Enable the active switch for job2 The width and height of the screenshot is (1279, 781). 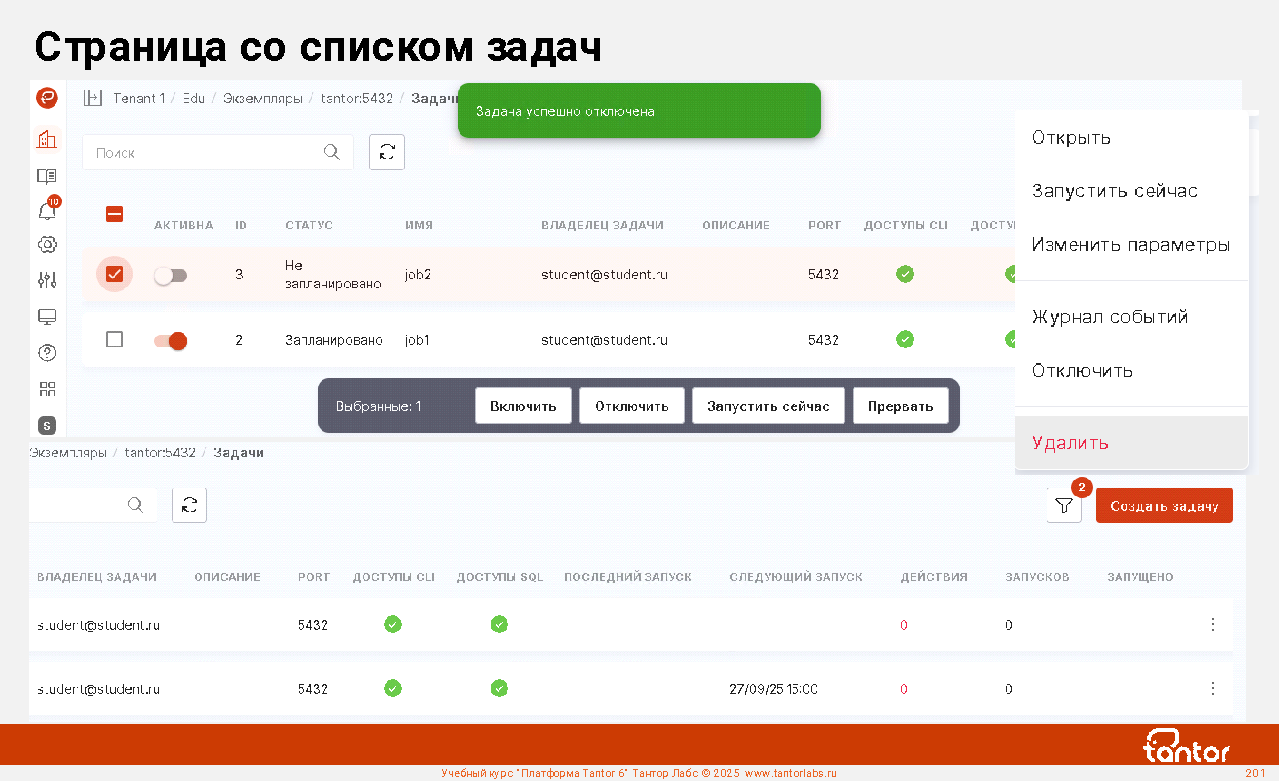click(171, 275)
